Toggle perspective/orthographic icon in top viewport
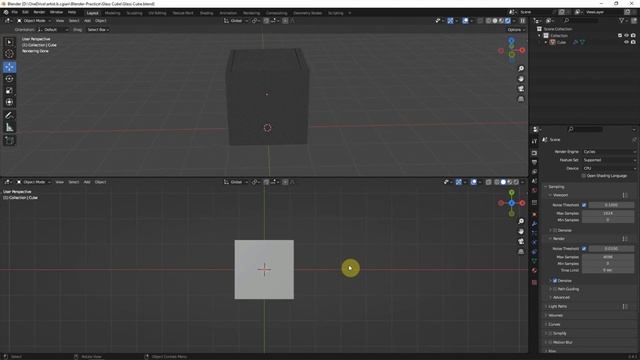This screenshot has height=360, width=640. click(x=521, y=99)
